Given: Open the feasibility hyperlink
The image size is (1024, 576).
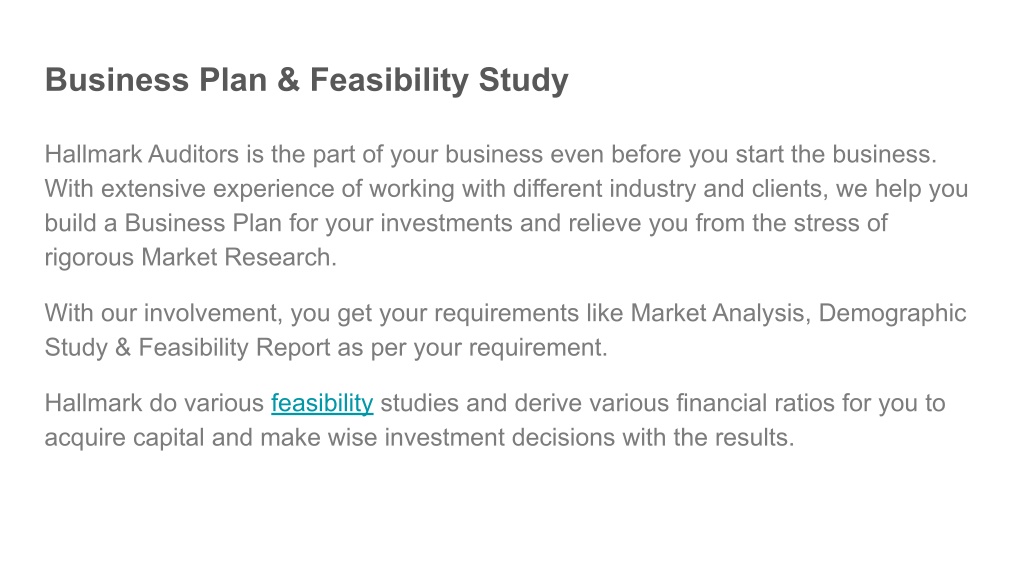Looking at the screenshot, I should click(322, 403).
